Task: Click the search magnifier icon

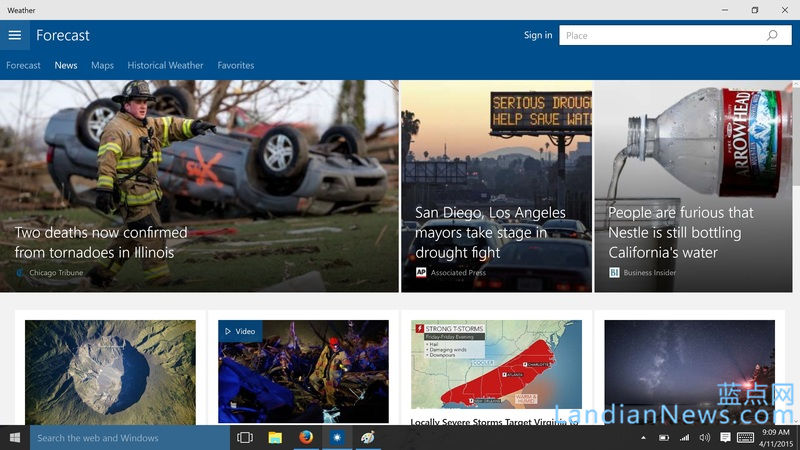Action: coord(772,35)
